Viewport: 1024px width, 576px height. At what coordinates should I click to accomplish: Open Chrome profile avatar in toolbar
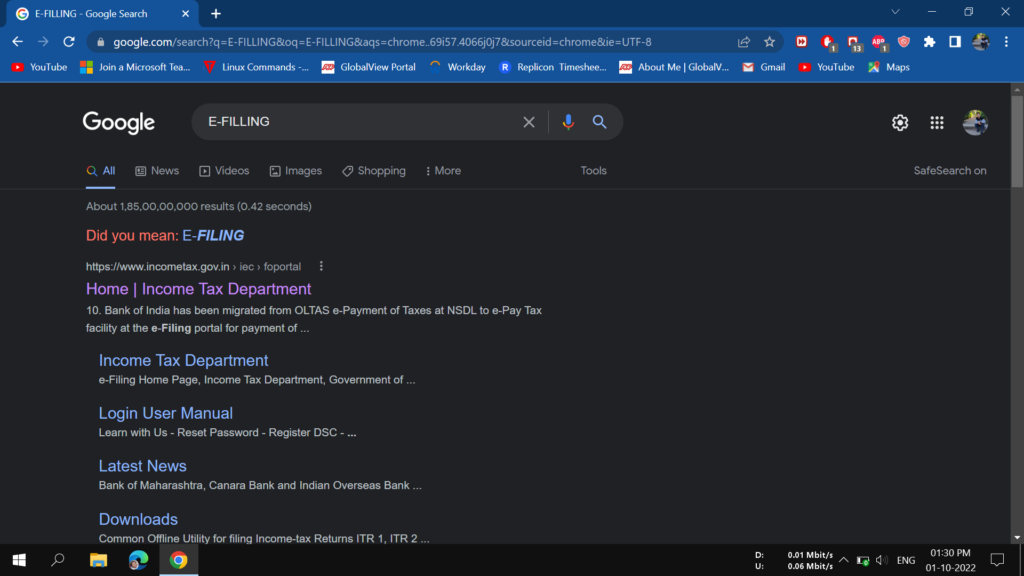coord(981,42)
